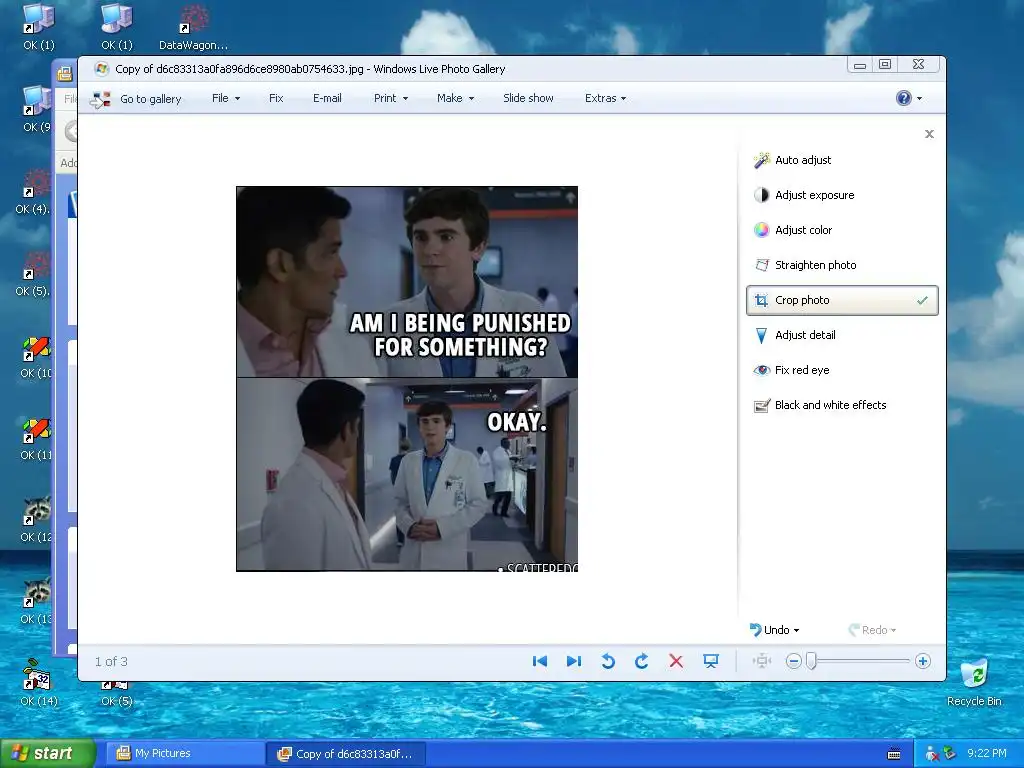Rotate the photo counterclockwise
Viewport: 1024px width, 768px height.
pos(608,662)
